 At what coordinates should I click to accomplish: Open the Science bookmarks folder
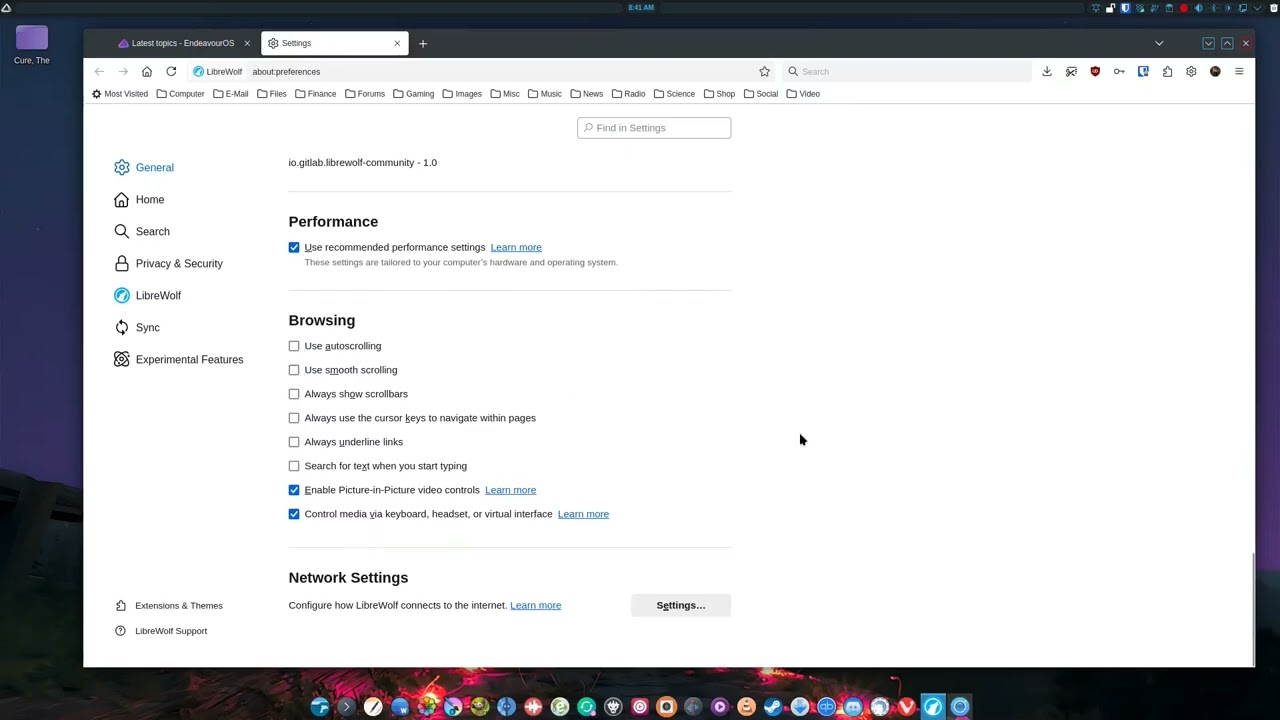click(674, 94)
